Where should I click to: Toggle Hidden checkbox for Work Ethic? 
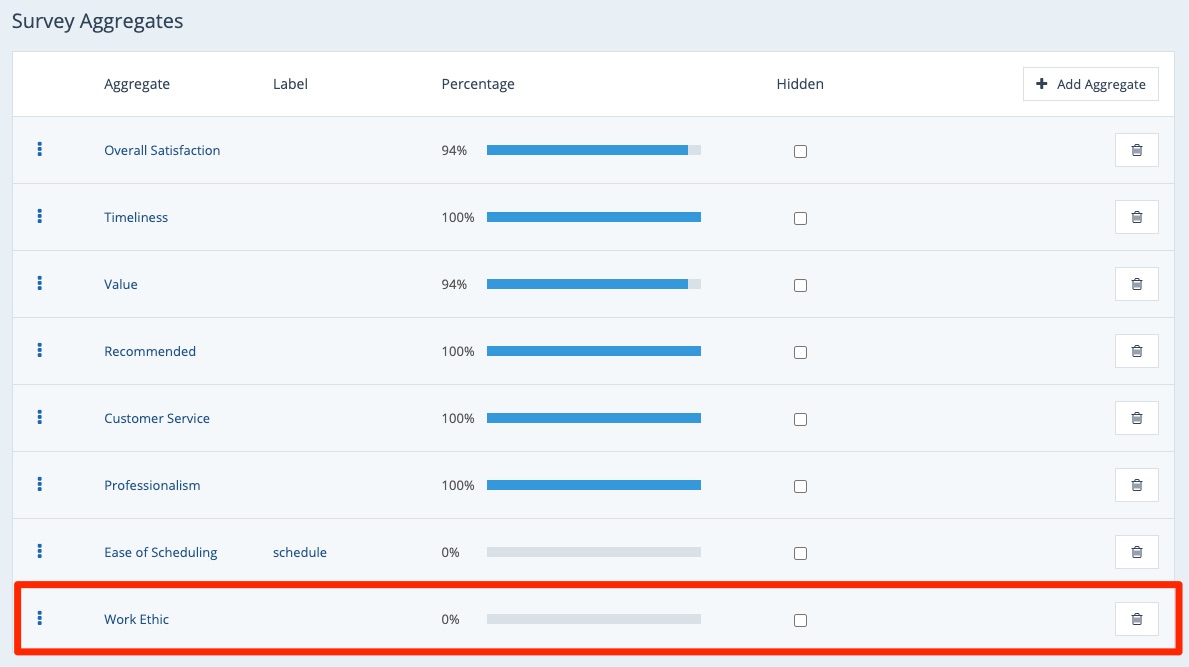[x=800, y=620]
